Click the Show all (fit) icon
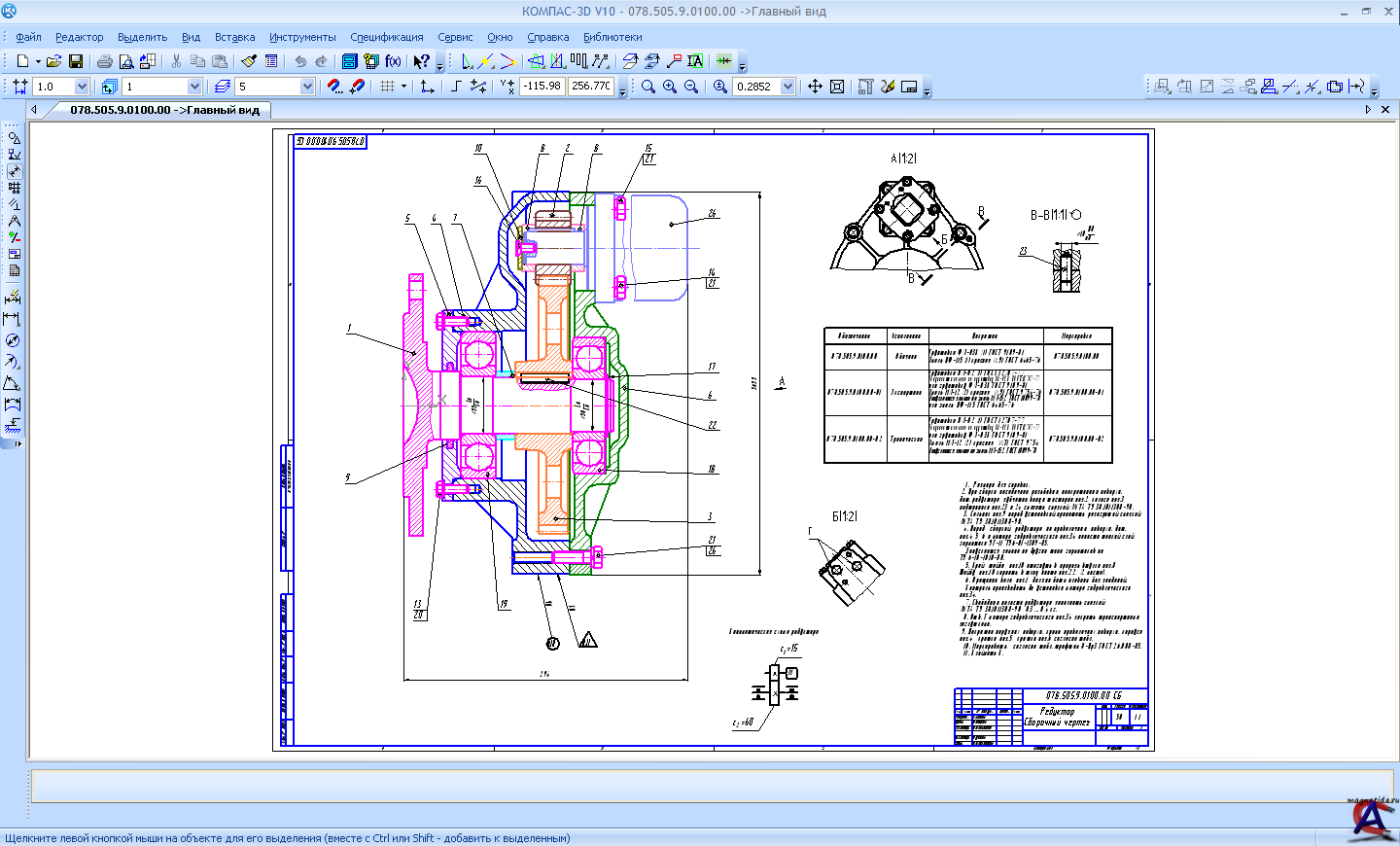This screenshot has width=1400, height=846. 837,87
